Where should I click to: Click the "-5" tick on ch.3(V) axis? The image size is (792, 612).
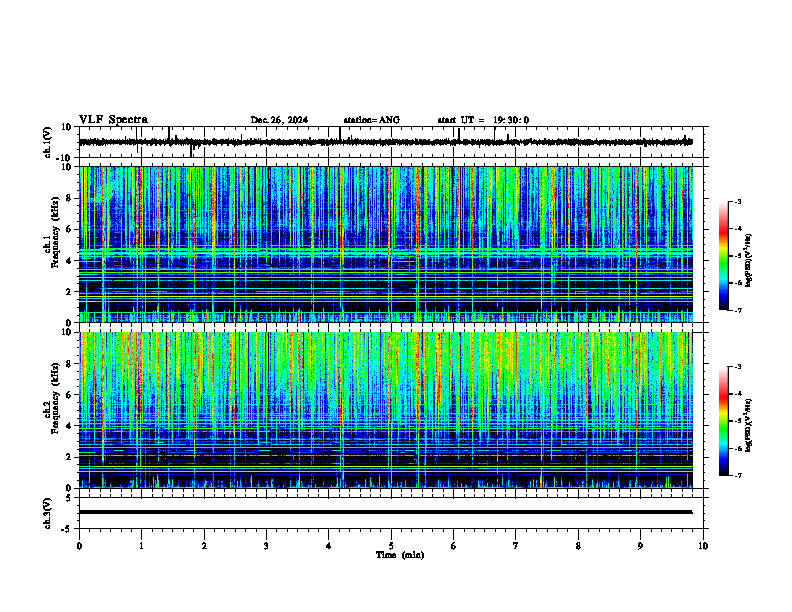click(67, 529)
